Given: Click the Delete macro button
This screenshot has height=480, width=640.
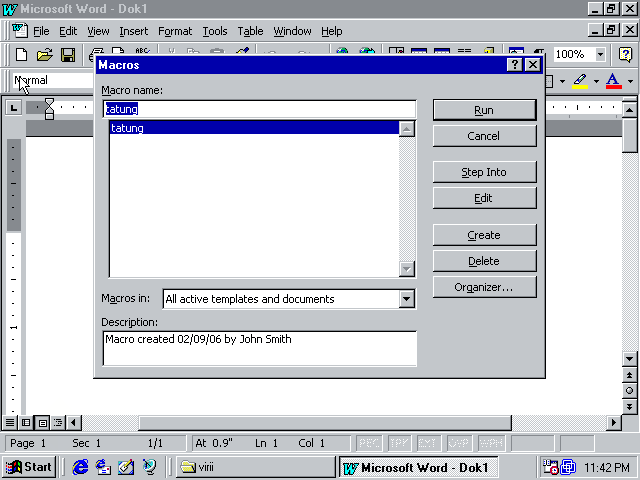Looking at the screenshot, I should pyautogui.click(x=484, y=261).
